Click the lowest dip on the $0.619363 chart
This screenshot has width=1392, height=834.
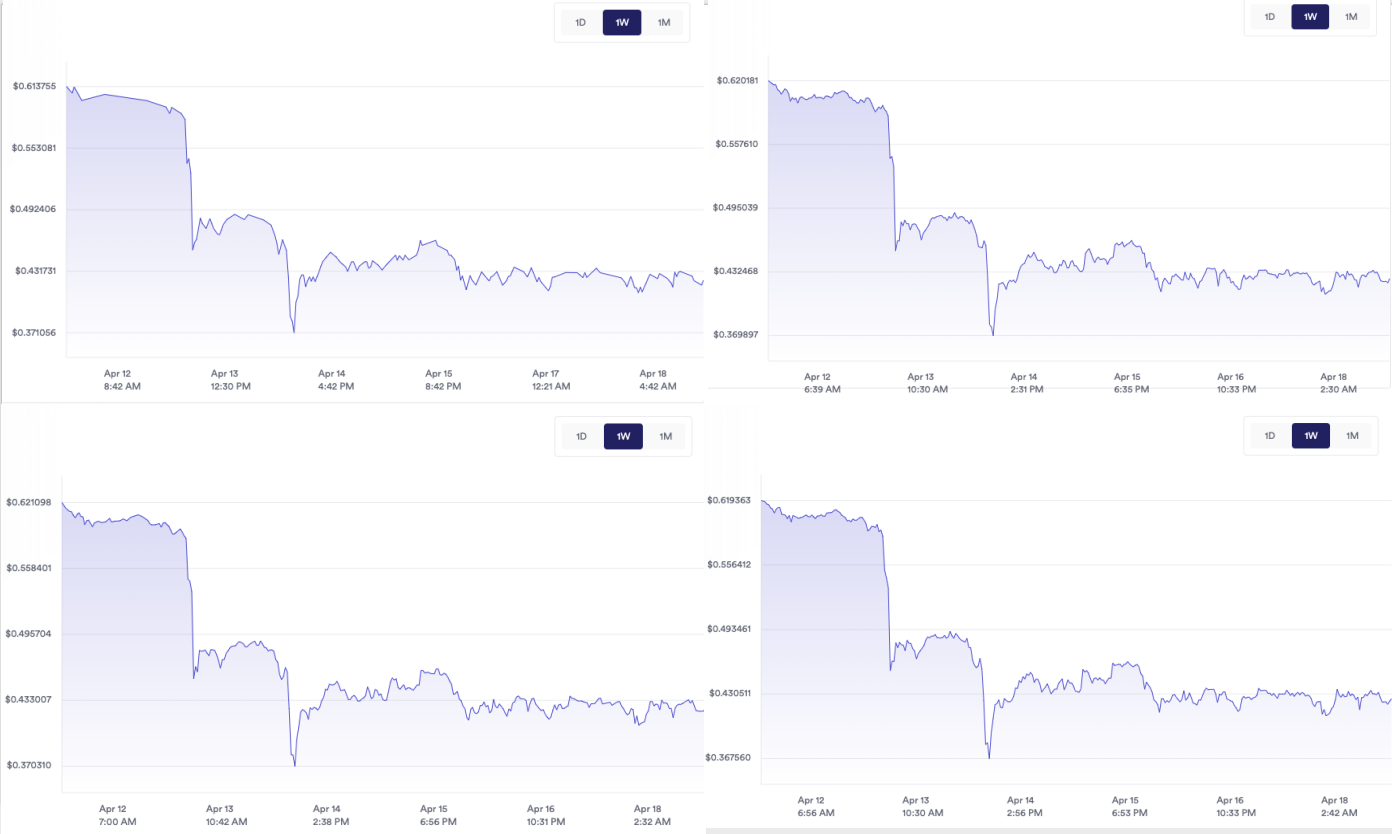(x=989, y=757)
